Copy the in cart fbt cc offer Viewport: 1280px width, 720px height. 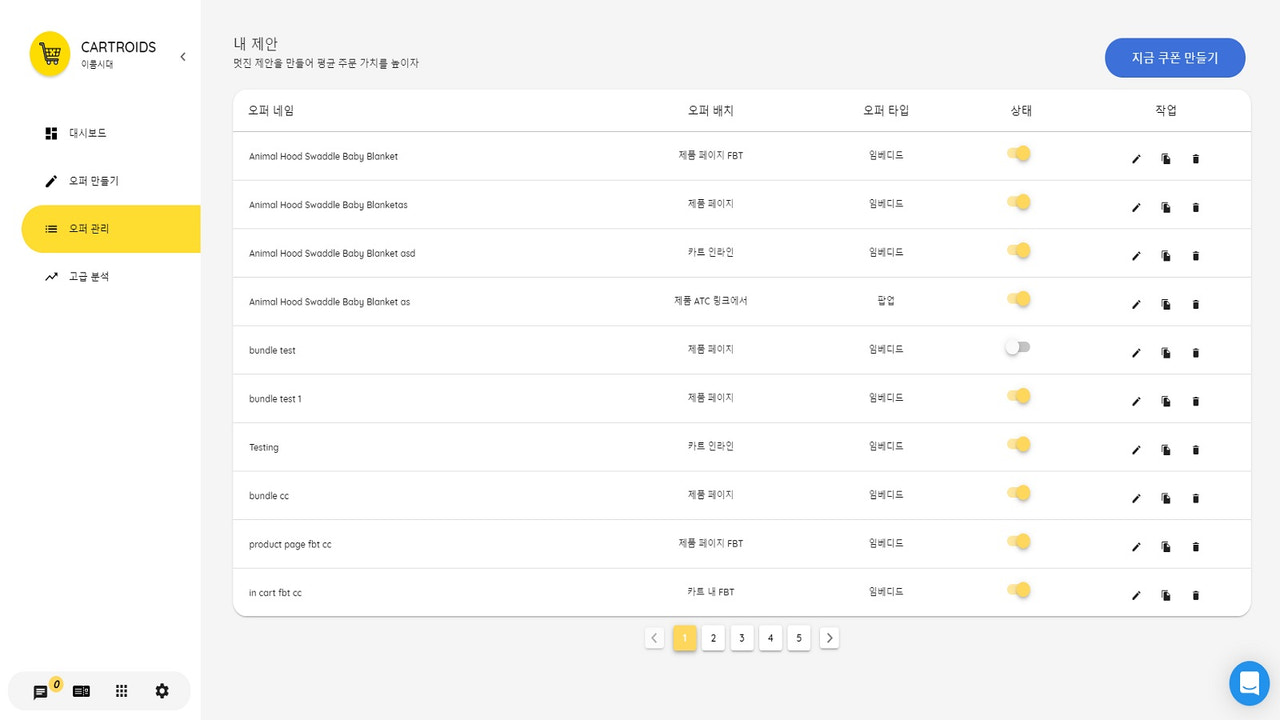point(1166,596)
